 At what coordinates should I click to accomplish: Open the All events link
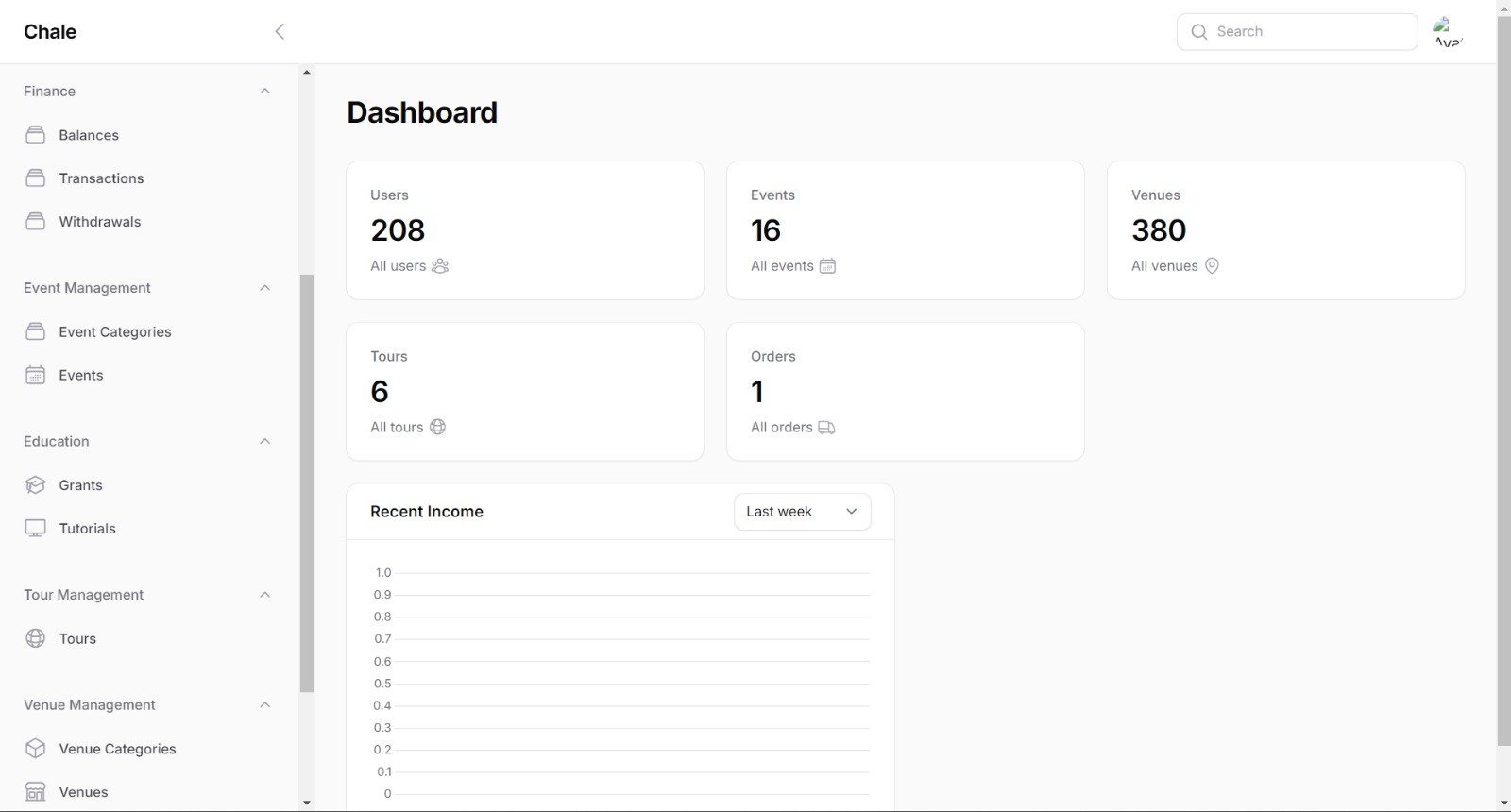pyautogui.click(x=782, y=266)
